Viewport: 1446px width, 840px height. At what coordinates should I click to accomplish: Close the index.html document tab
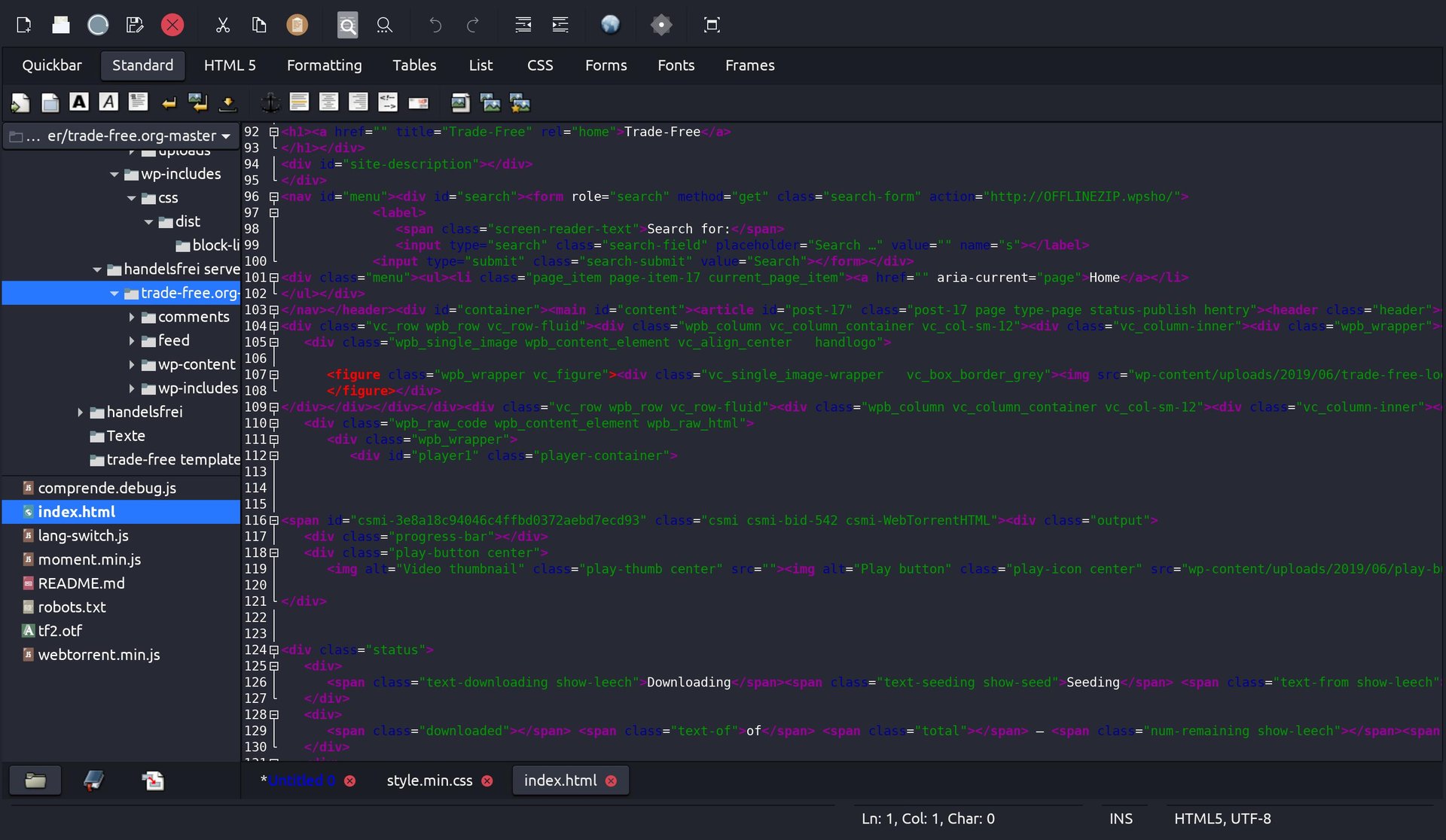point(611,781)
